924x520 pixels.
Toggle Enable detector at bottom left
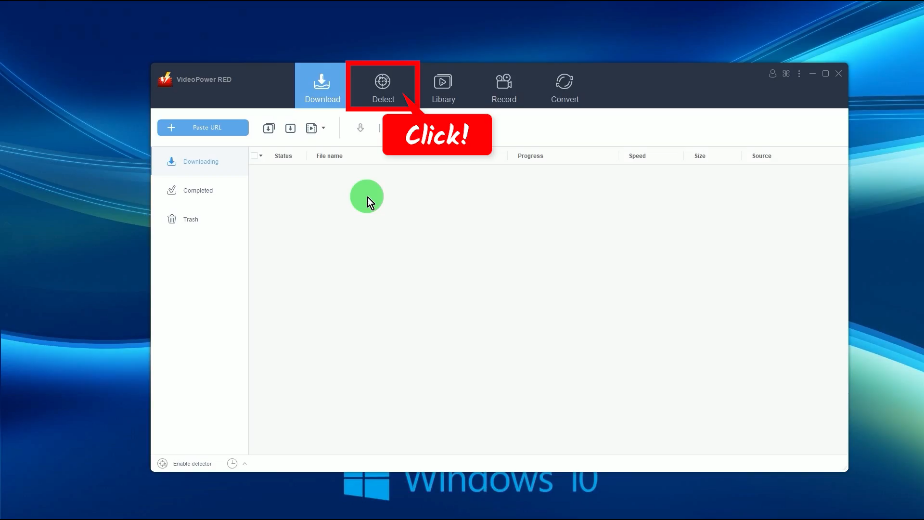184,463
